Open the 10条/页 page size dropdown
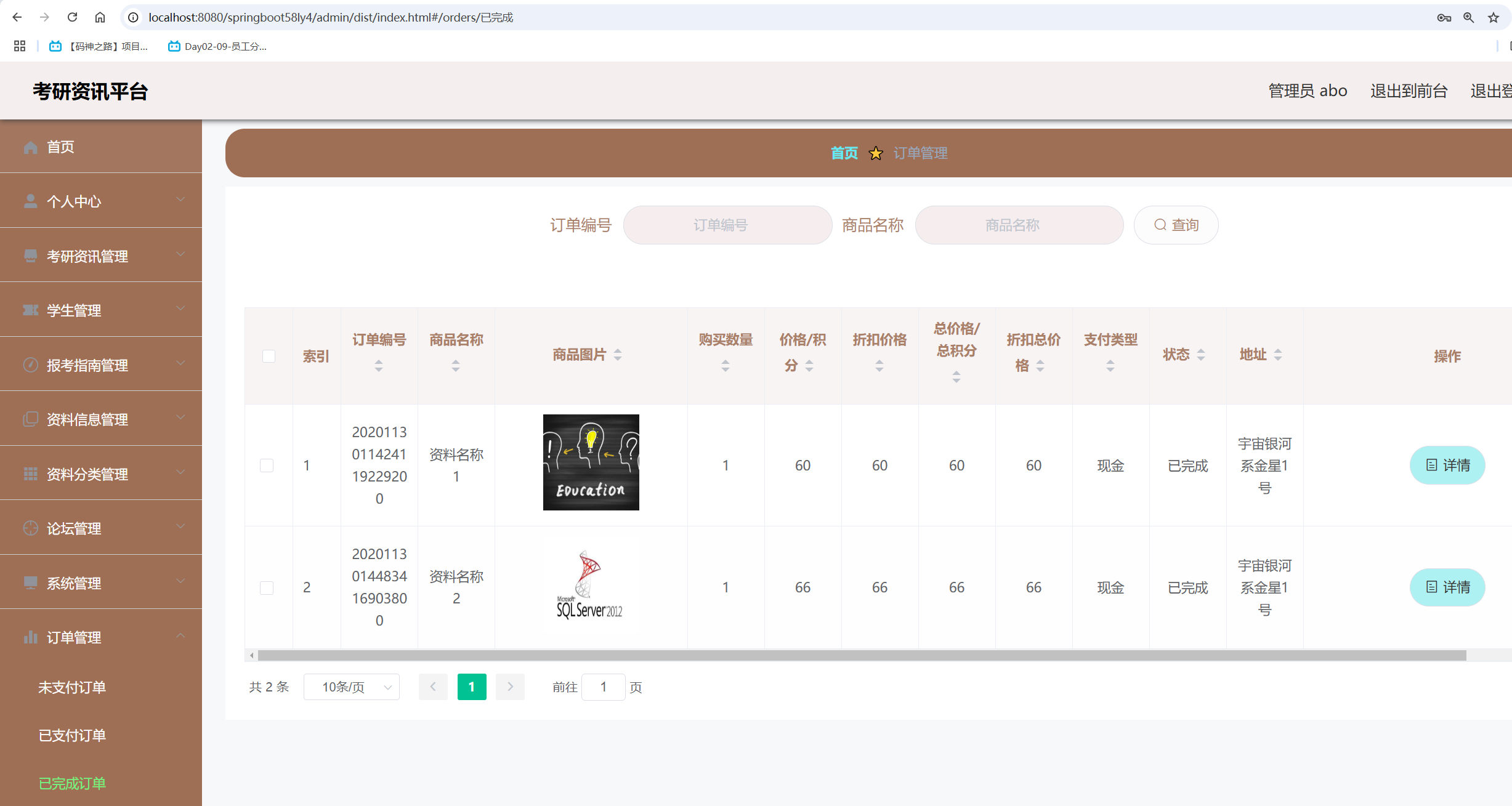 point(352,687)
